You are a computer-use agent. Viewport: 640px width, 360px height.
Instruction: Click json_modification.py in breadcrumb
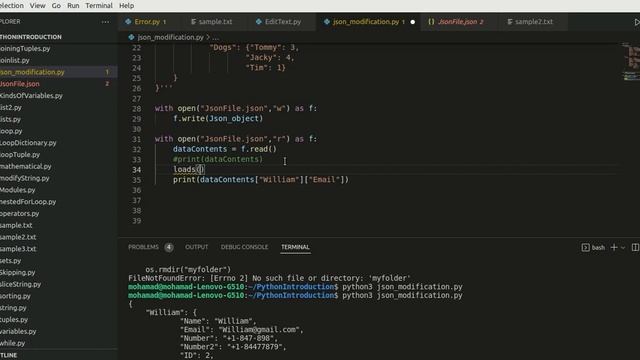pyautogui.click(x=170, y=37)
